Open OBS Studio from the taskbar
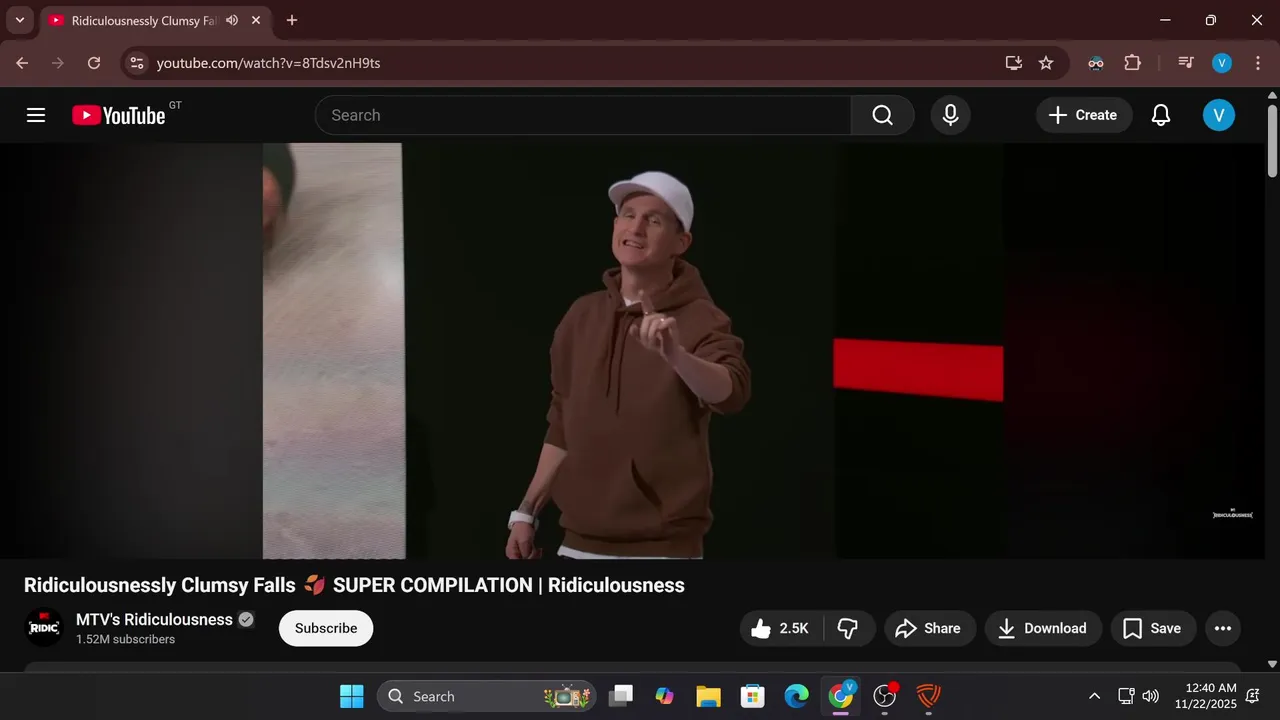This screenshot has width=1280, height=720. (x=885, y=696)
